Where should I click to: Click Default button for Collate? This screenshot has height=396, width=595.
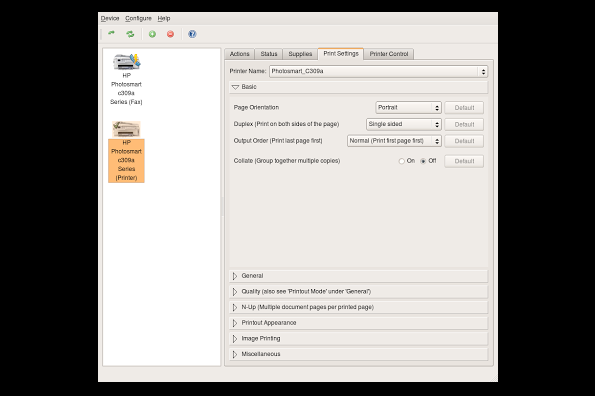(x=464, y=161)
